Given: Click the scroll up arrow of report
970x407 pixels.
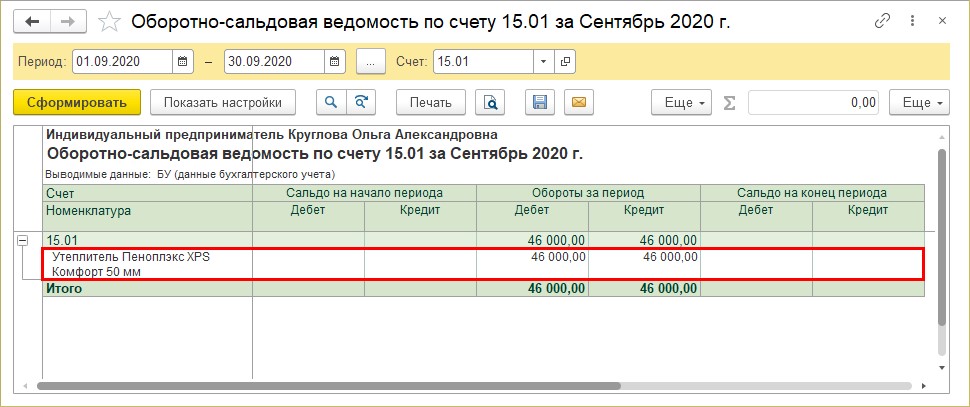Looking at the screenshot, I should pyautogui.click(x=942, y=136).
